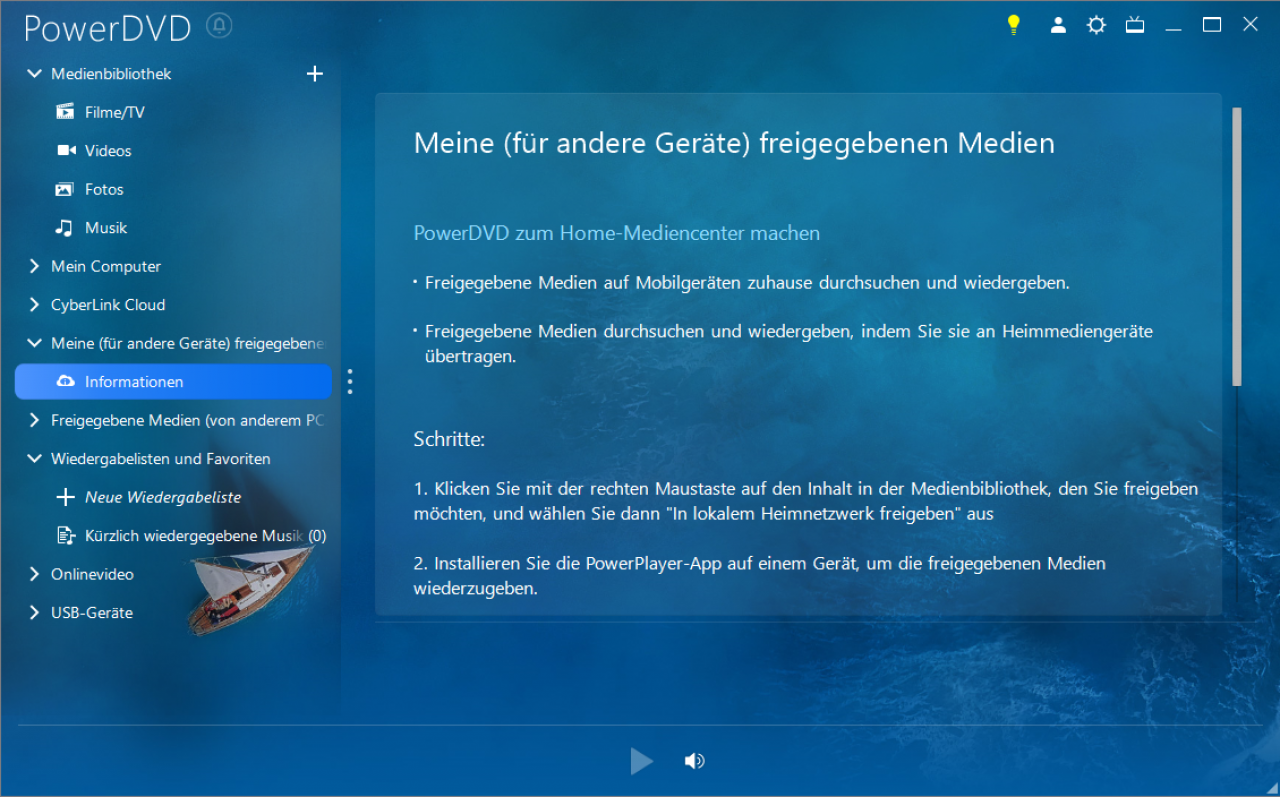Click the playlist icon for Kürzlich wiedergegebene Musik
The image size is (1280, 797).
[66, 536]
